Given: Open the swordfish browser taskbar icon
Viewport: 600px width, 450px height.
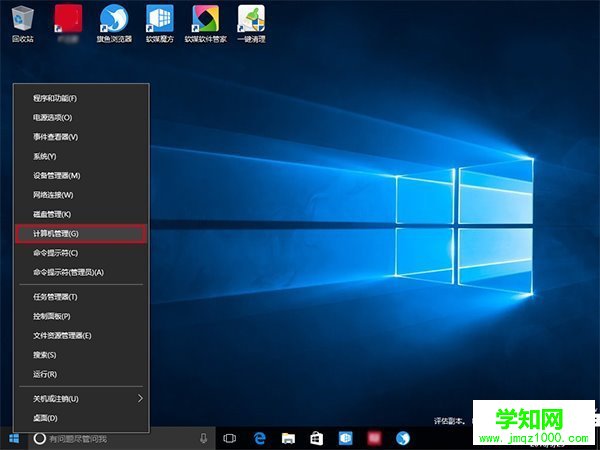Looking at the screenshot, I should 403,439.
